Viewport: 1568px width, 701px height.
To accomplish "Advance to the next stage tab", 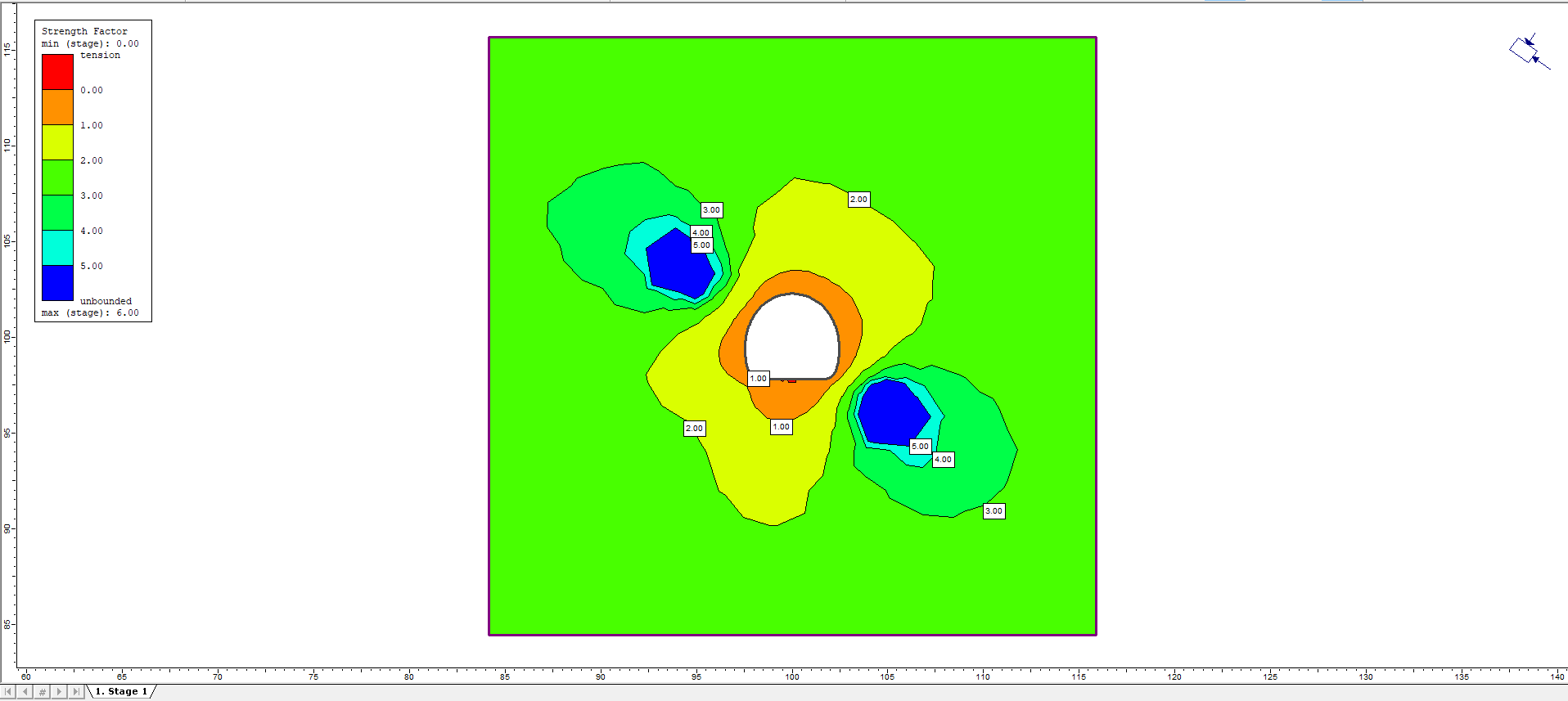I will (59, 692).
